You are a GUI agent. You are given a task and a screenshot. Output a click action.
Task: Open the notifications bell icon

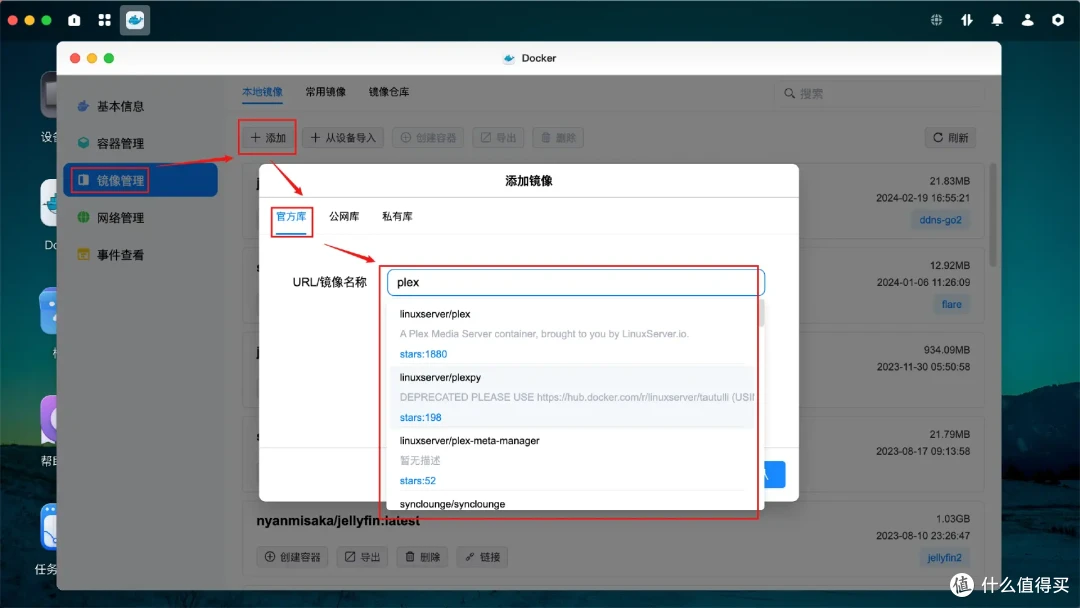click(997, 20)
